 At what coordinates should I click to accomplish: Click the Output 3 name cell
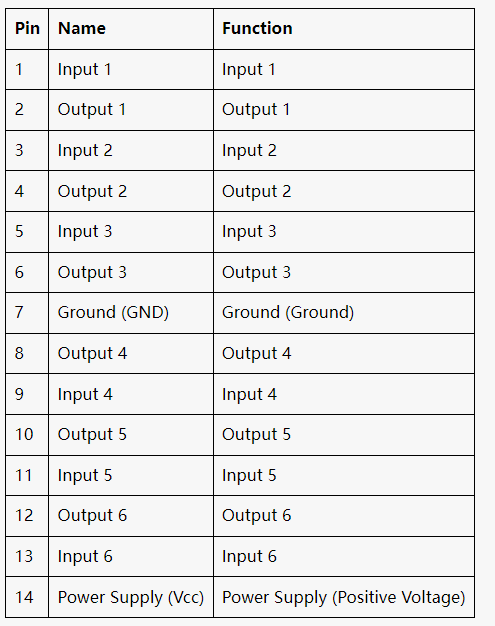tap(131, 272)
